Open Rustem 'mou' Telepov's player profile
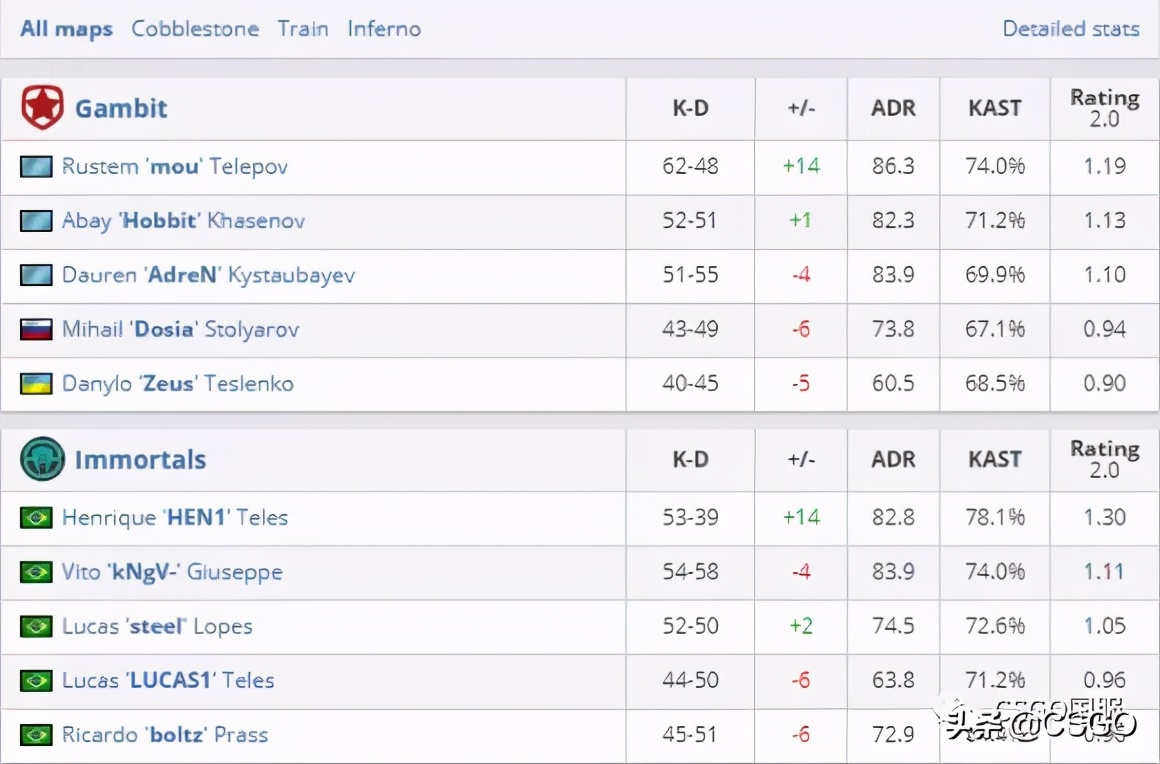 (x=175, y=166)
